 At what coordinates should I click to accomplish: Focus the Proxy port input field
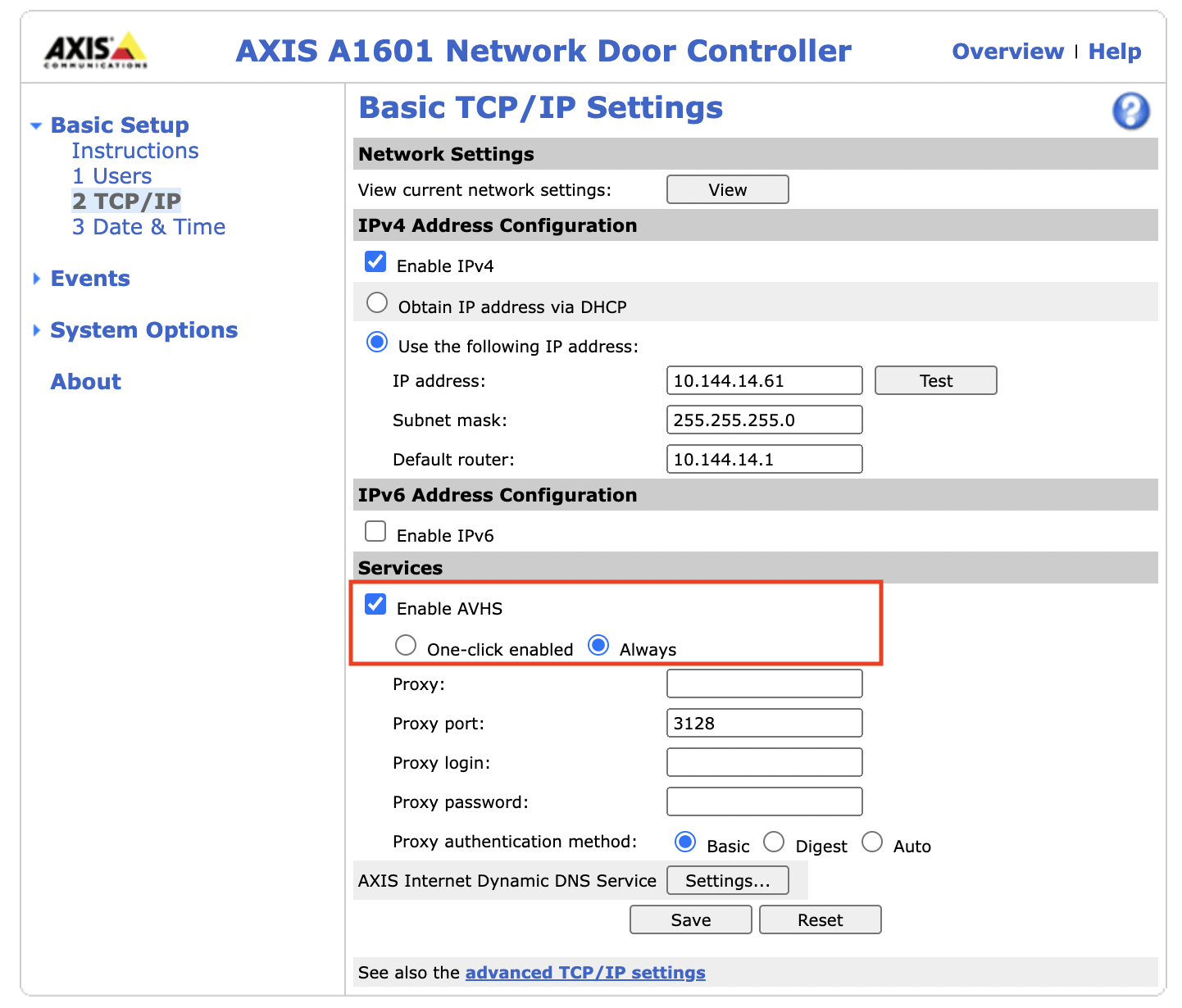pos(765,723)
